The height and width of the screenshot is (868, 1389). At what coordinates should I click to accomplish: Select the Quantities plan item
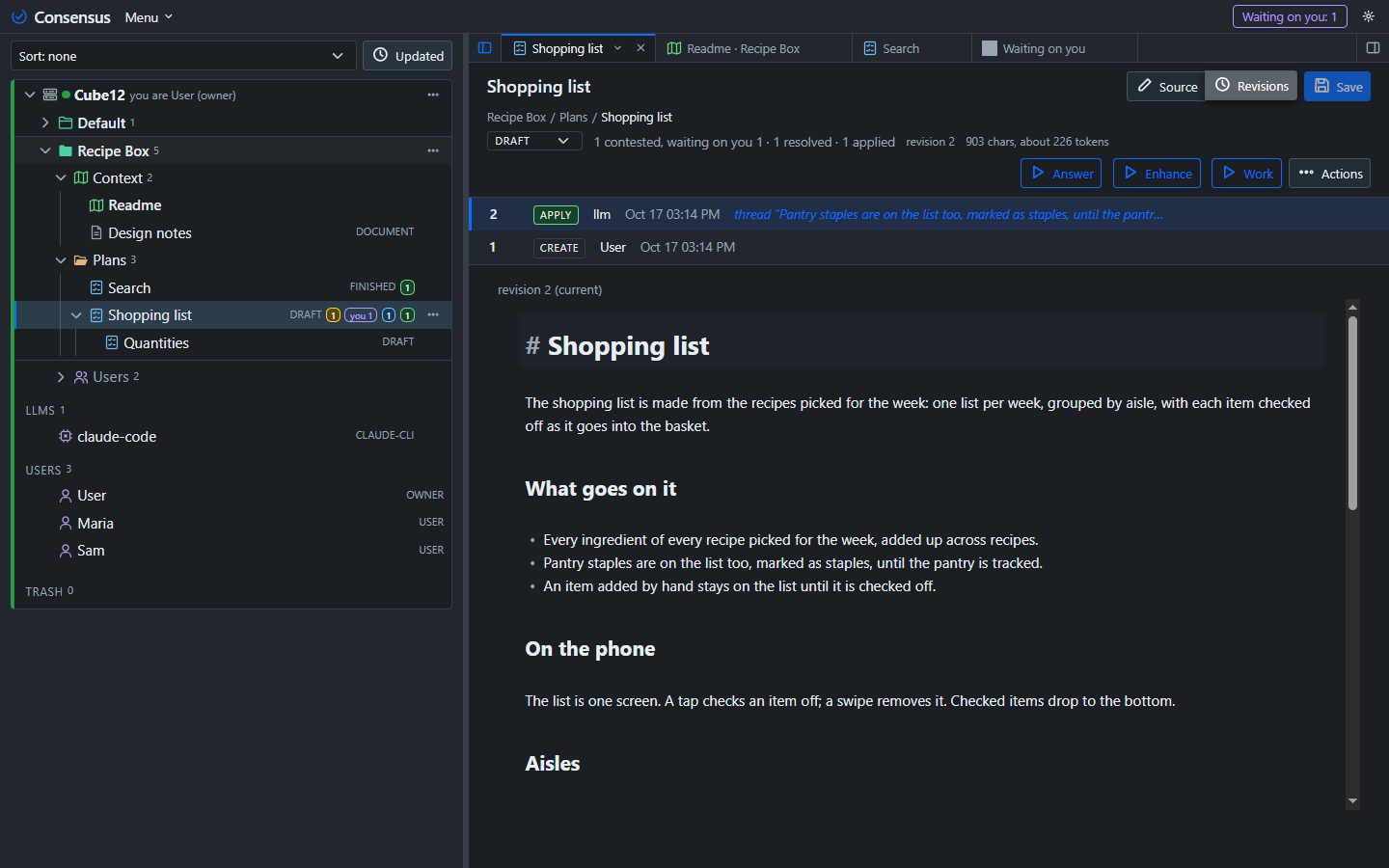(155, 342)
